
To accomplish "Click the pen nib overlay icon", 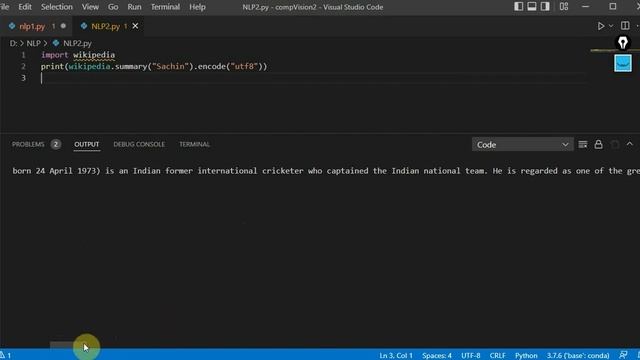I will click(x=622, y=42).
